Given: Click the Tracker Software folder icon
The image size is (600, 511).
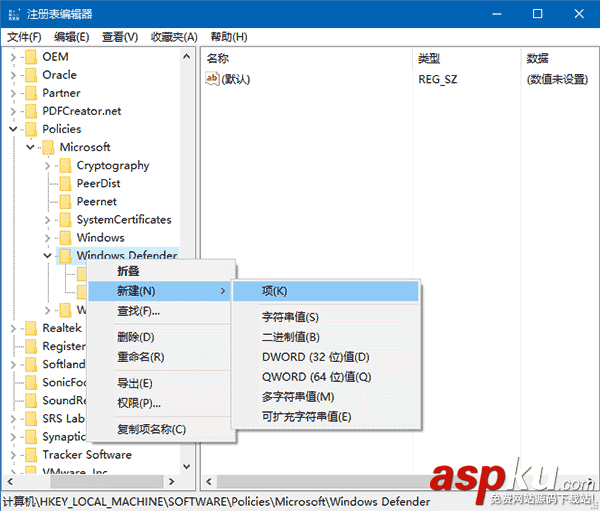Looking at the screenshot, I should (31, 455).
